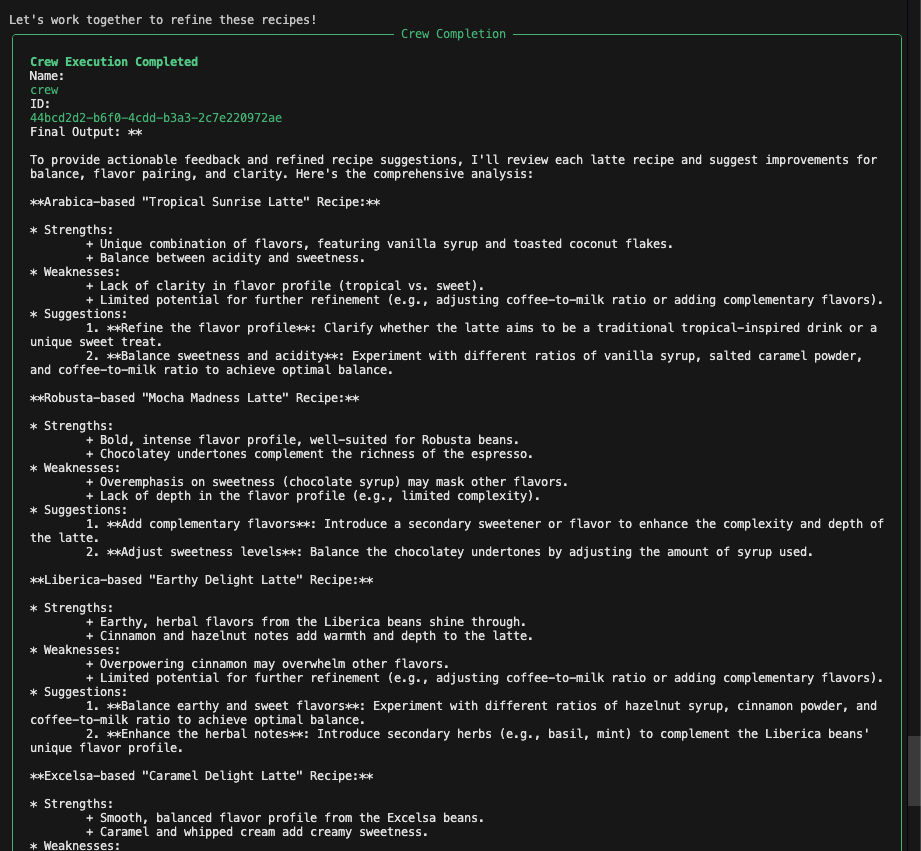Click the Tropical Sunrise Latte recipe heading
The image size is (921, 851).
tap(205, 202)
